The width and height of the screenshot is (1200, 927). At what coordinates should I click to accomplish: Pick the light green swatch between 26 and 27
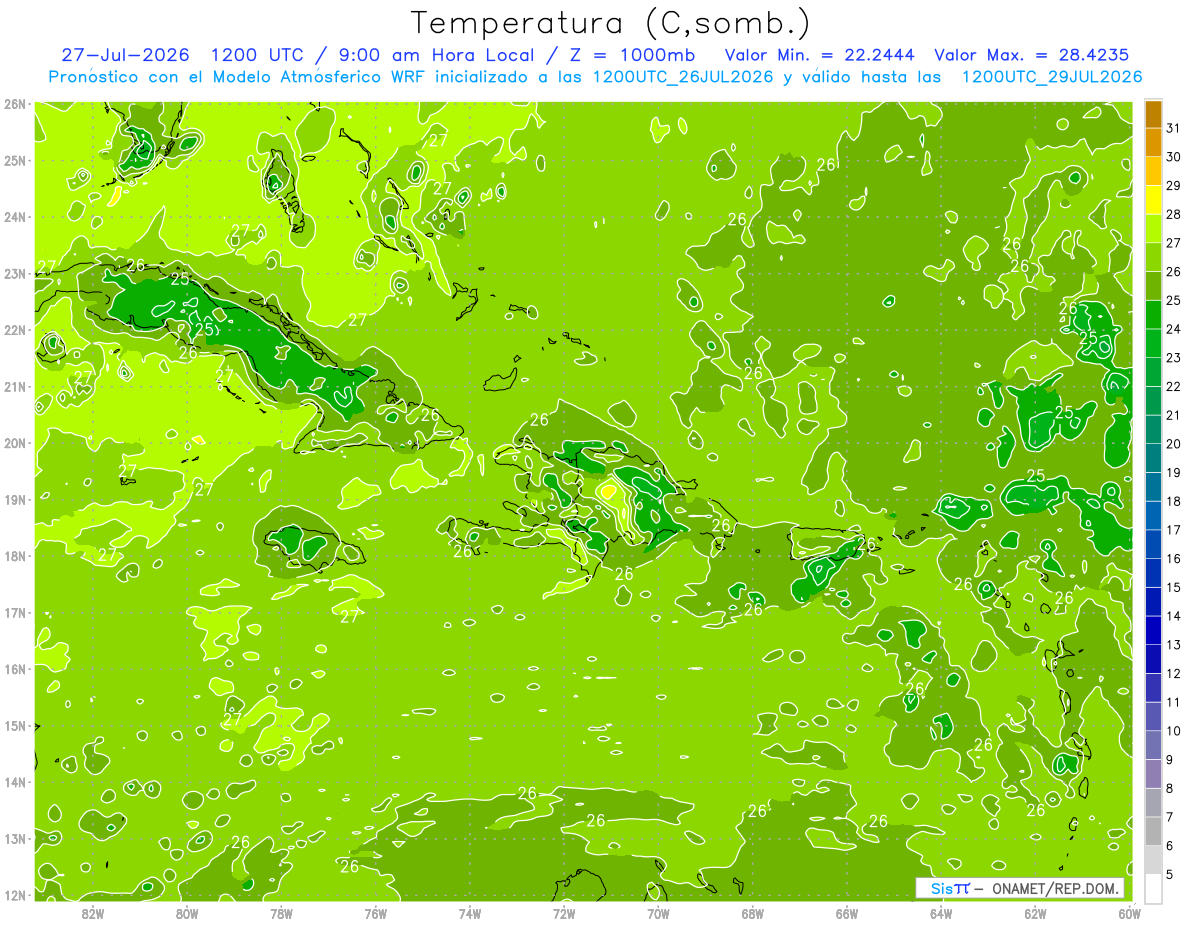click(x=1153, y=257)
